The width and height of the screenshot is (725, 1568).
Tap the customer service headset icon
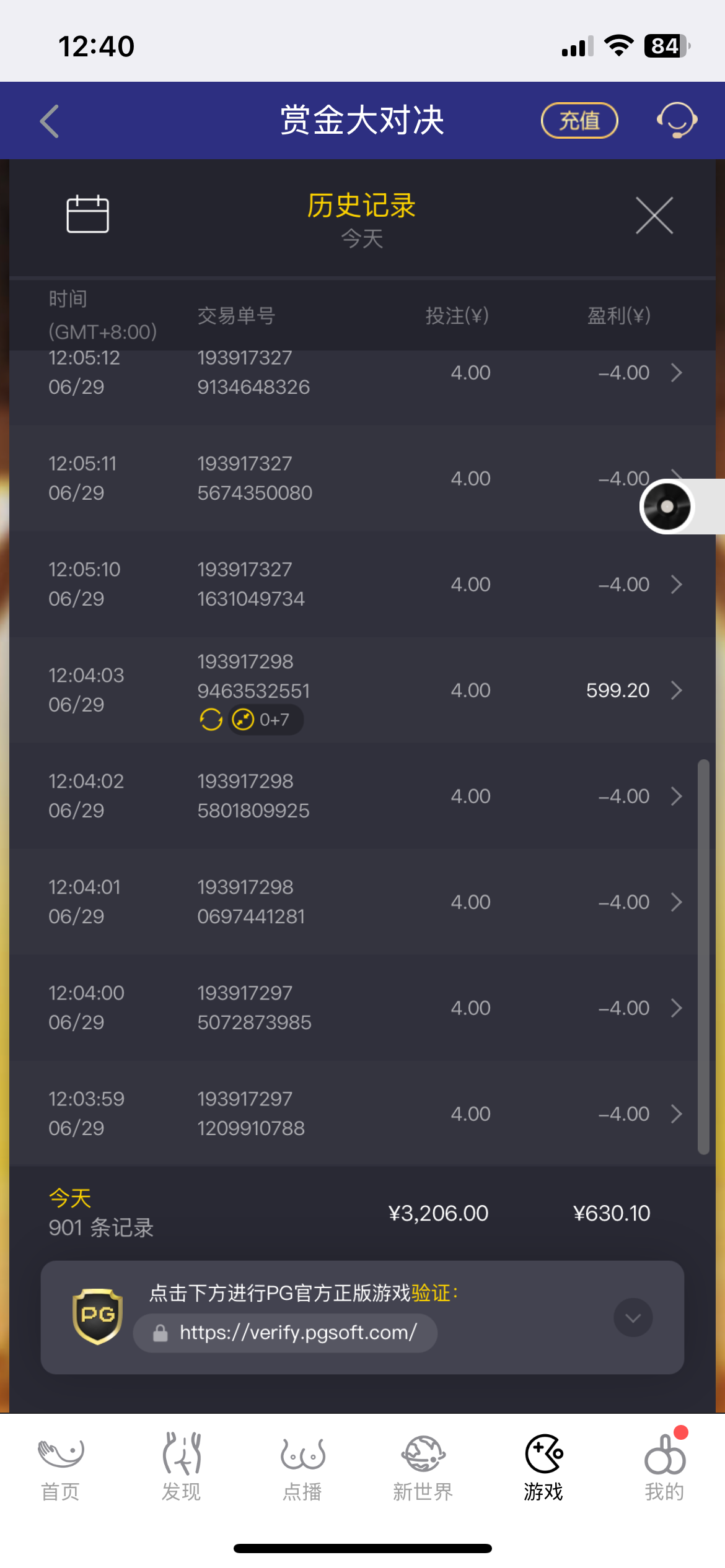pyautogui.click(x=677, y=120)
